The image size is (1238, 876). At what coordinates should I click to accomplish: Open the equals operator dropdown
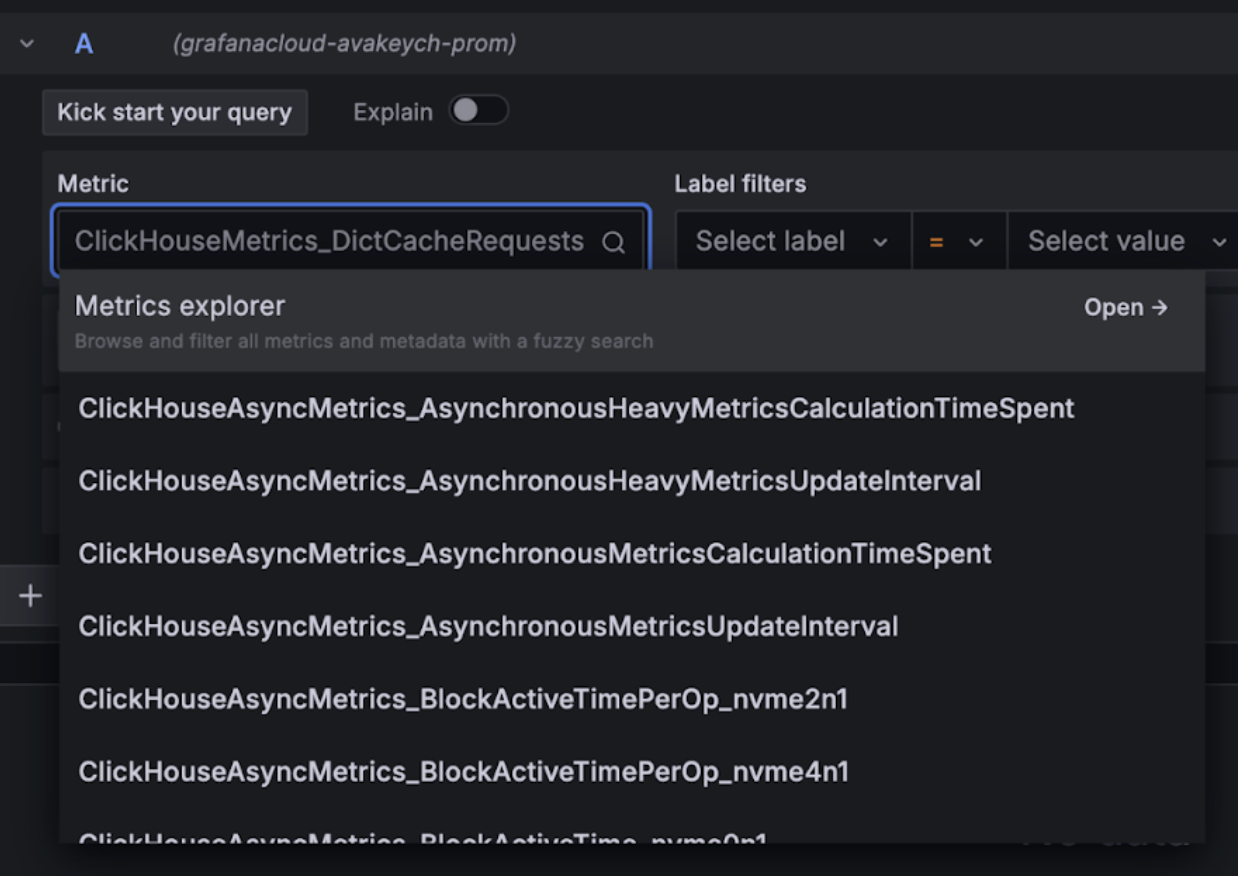(x=958, y=241)
